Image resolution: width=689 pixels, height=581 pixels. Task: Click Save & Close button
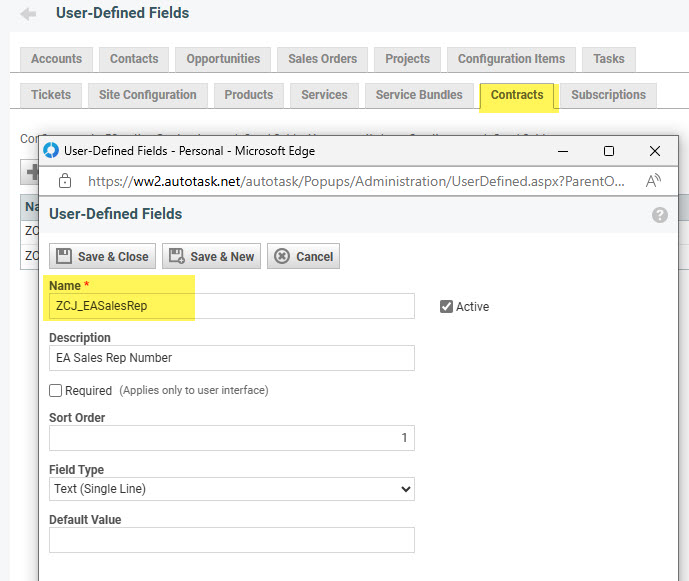pyautogui.click(x=102, y=257)
